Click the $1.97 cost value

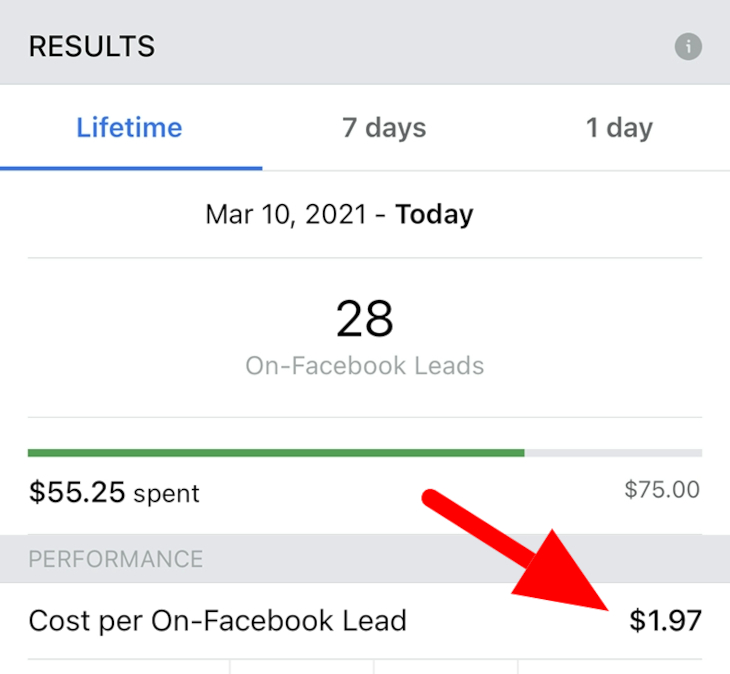[665, 621]
